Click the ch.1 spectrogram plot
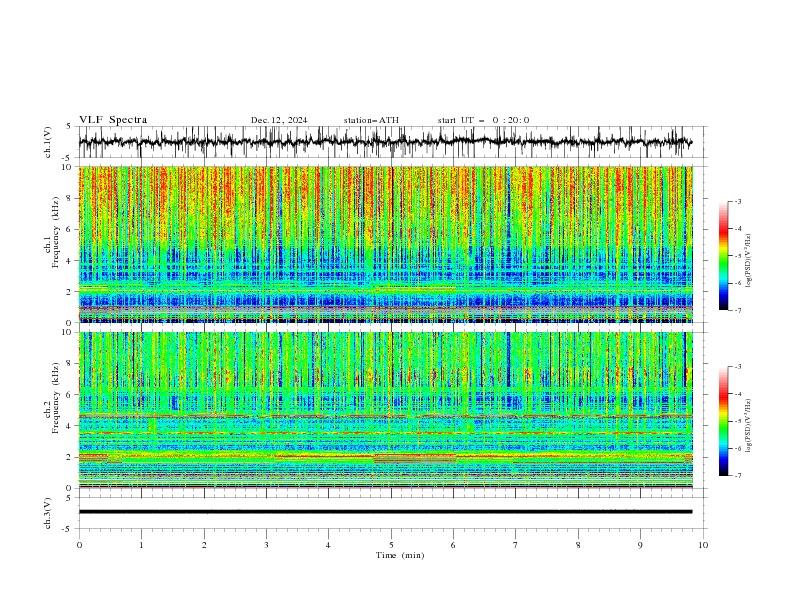This screenshot has height=612, width=792. point(386,244)
